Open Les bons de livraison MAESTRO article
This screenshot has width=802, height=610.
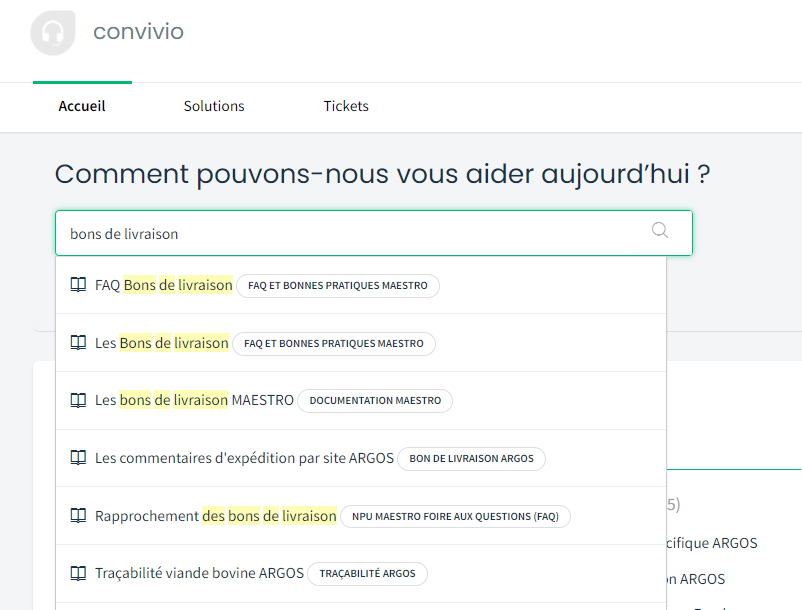[x=194, y=400]
